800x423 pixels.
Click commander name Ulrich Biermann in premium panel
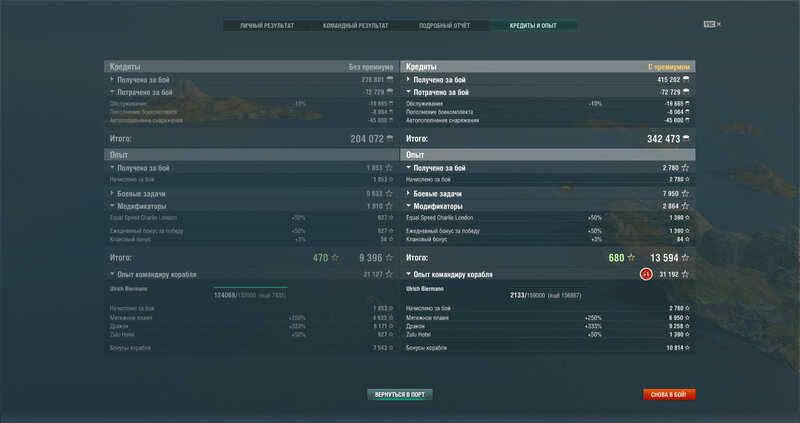(424, 289)
